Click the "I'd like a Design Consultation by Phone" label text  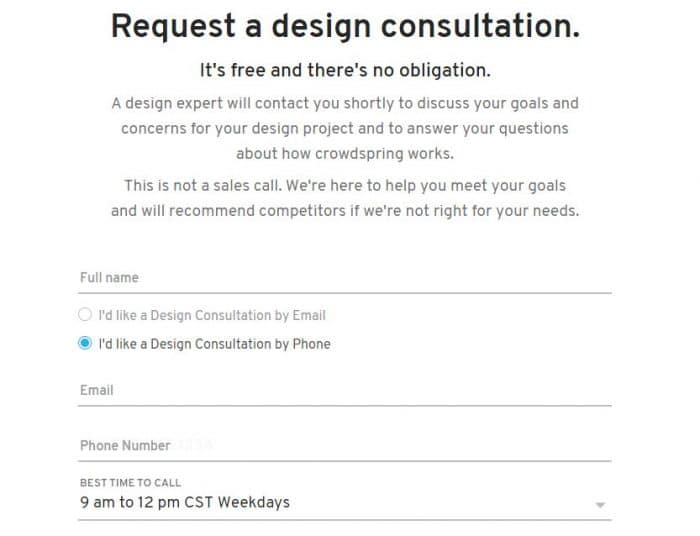214,344
